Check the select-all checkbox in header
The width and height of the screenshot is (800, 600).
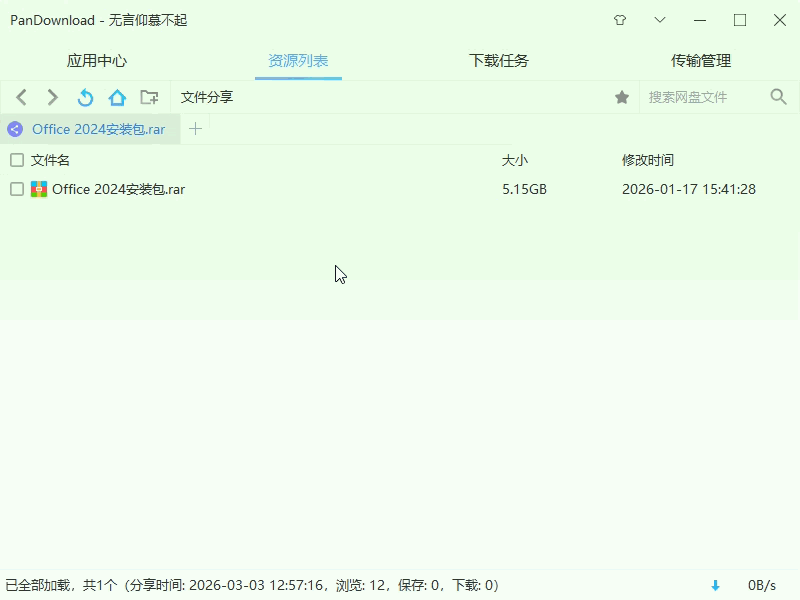click(x=16, y=159)
